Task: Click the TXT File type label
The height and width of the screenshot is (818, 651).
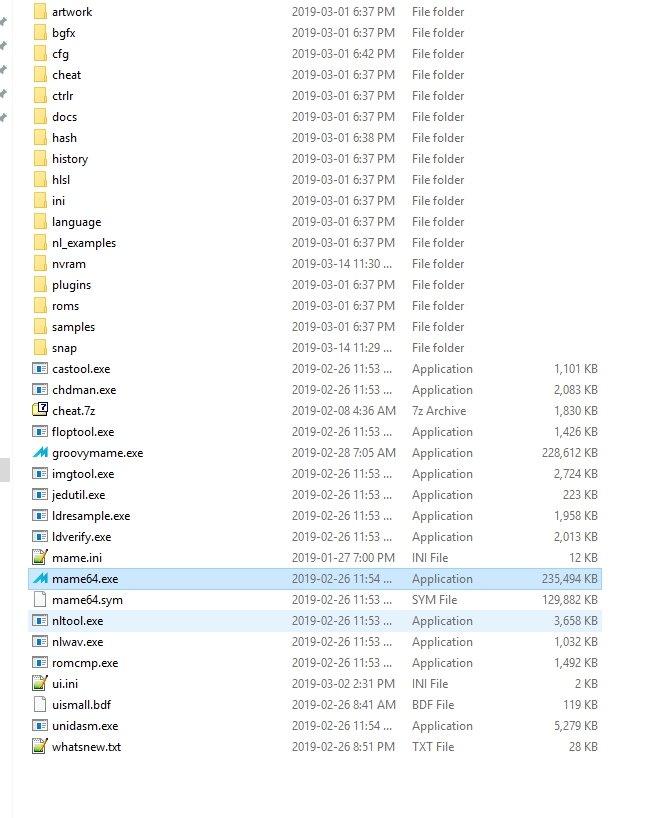Action: point(433,747)
